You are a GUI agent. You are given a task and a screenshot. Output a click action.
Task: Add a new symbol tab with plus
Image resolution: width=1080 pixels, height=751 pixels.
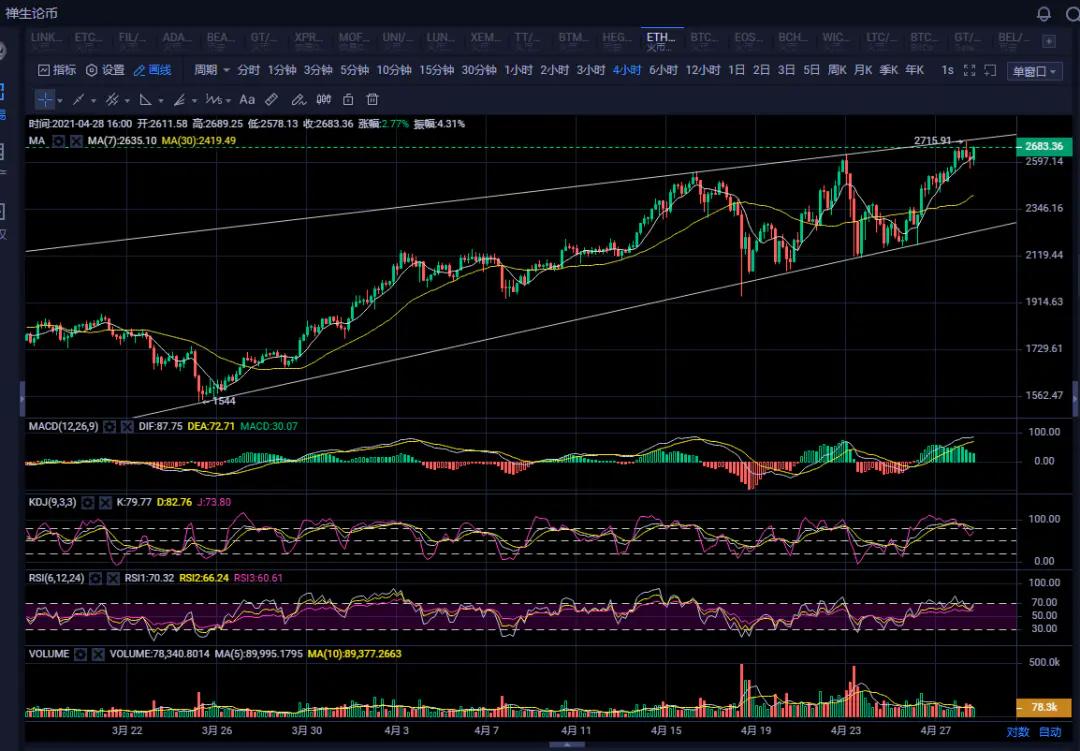[1049, 41]
